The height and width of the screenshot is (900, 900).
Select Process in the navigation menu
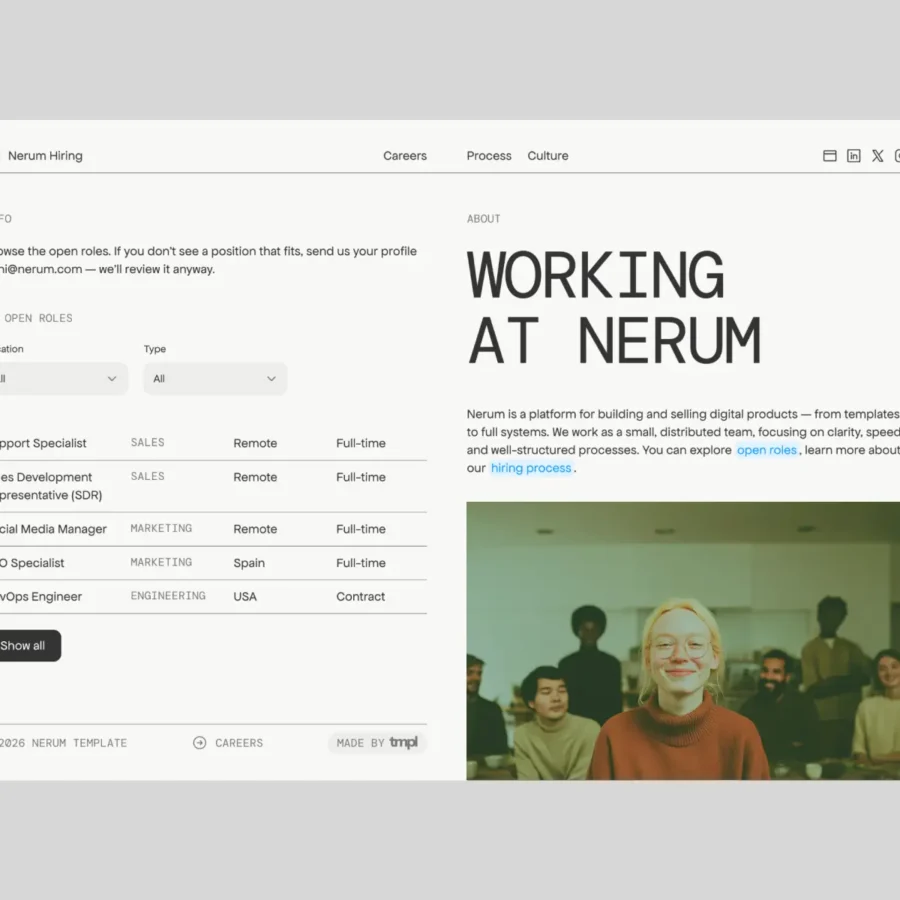pos(489,156)
